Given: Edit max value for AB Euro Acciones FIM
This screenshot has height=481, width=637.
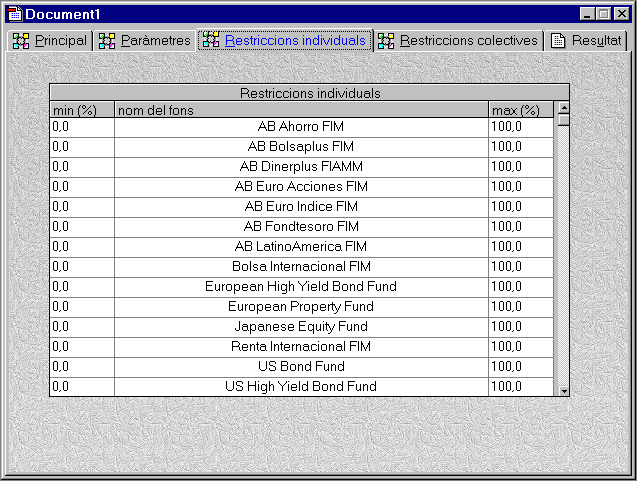Looking at the screenshot, I should pyautogui.click(x=521, y=187).
